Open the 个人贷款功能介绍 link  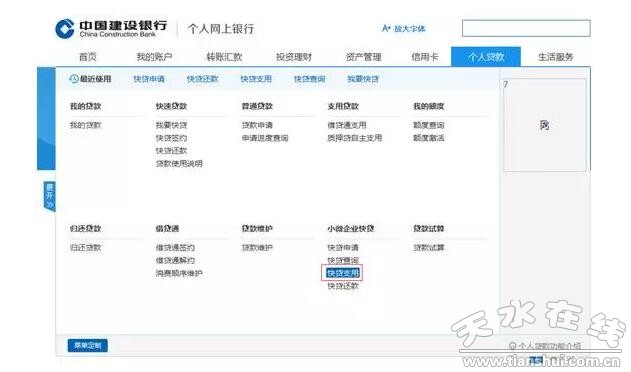[x=545, y=345]
